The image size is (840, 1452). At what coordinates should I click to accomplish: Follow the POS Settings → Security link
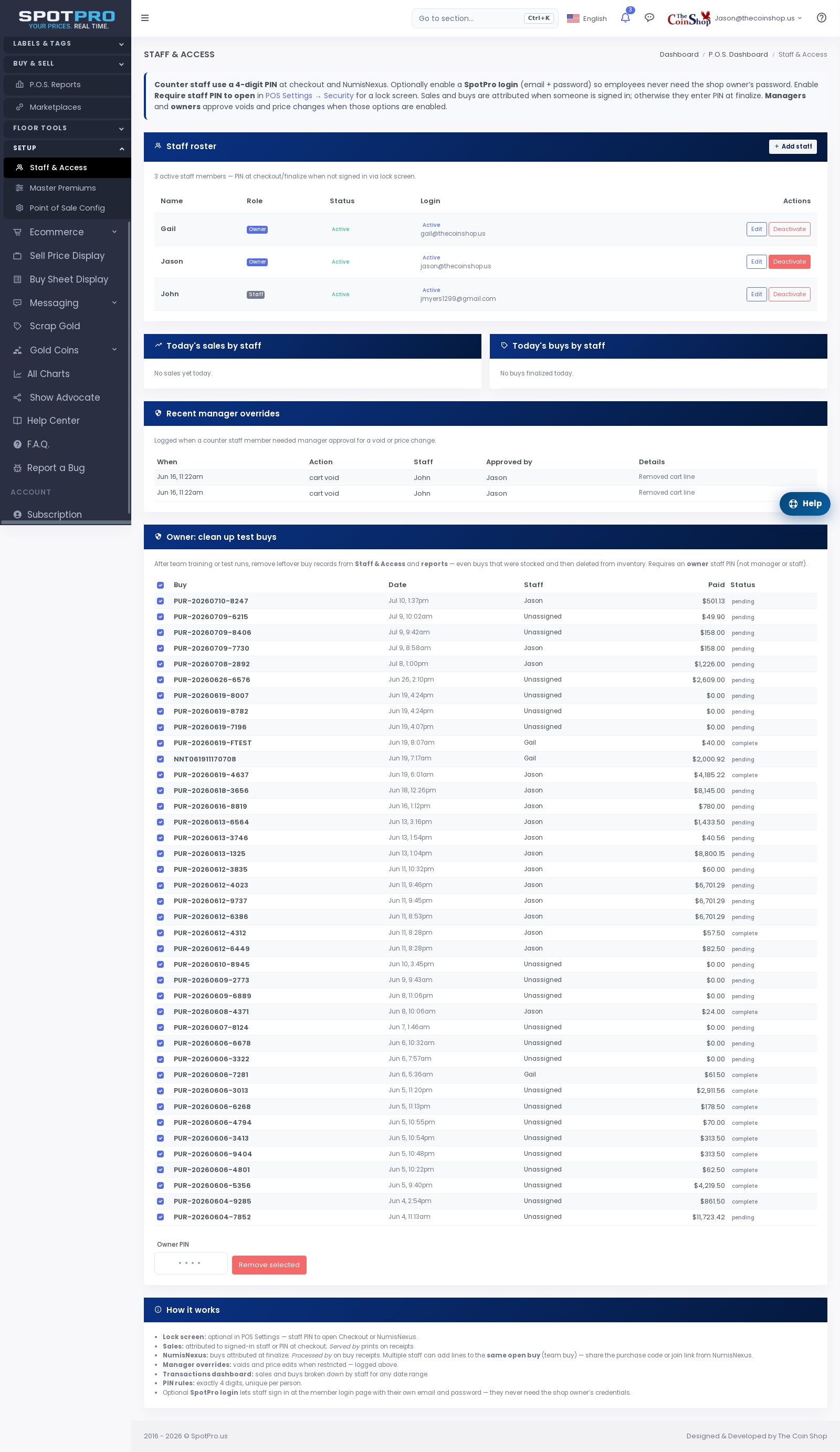pos(309,96)
